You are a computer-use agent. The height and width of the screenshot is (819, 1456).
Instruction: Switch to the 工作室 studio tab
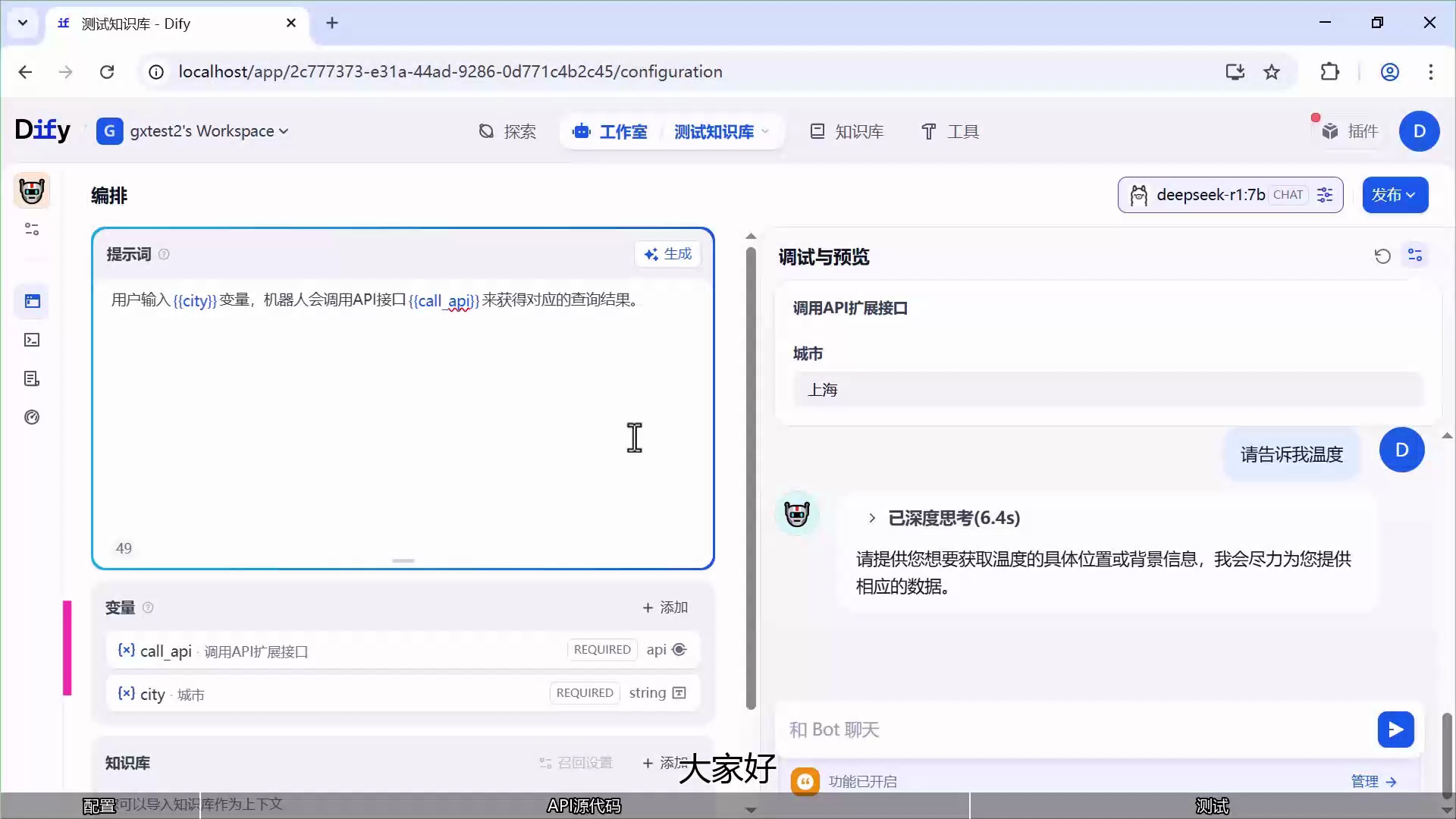point(610,132)
